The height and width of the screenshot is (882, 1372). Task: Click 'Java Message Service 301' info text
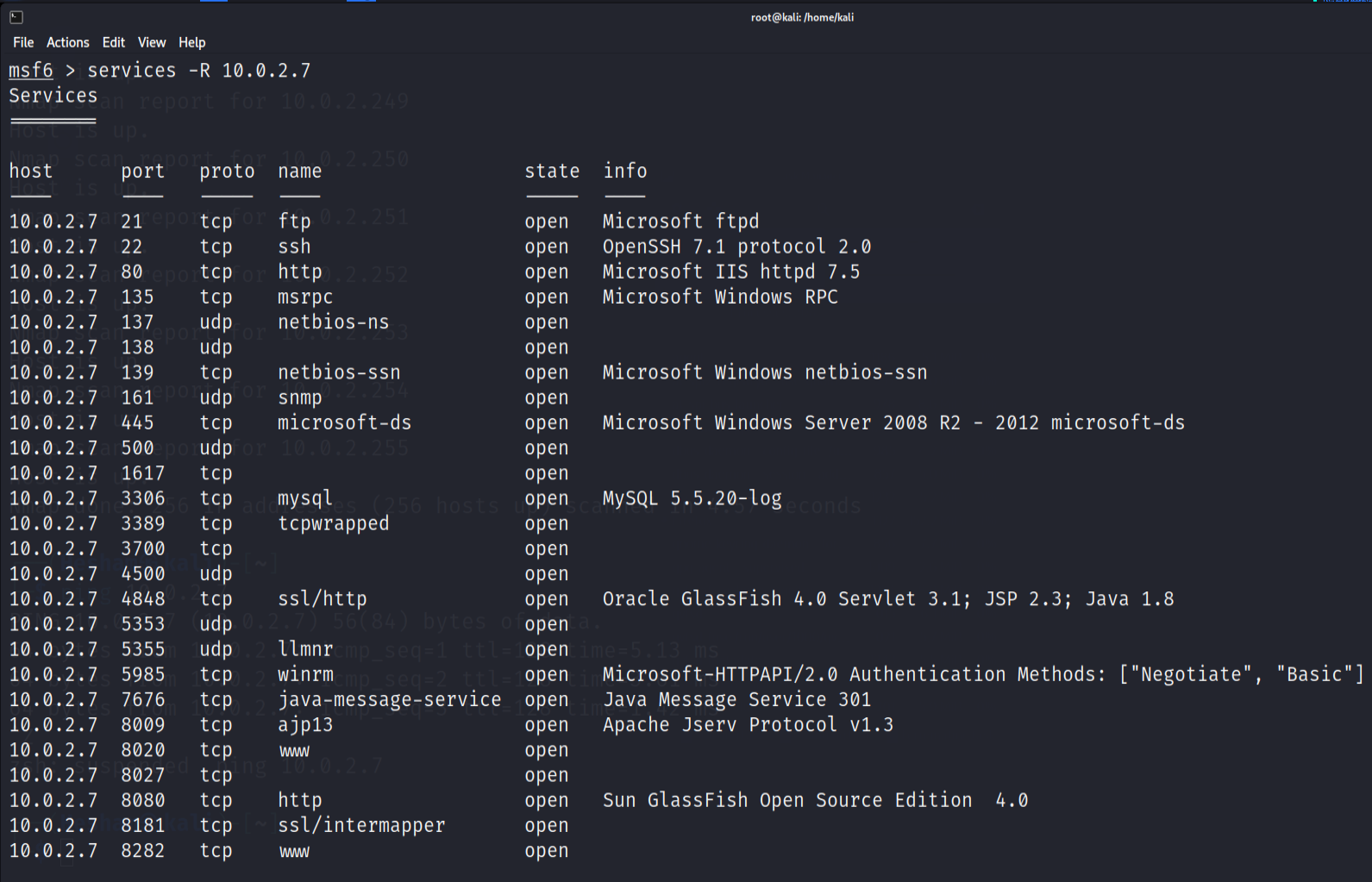click(x=737, y=699)
